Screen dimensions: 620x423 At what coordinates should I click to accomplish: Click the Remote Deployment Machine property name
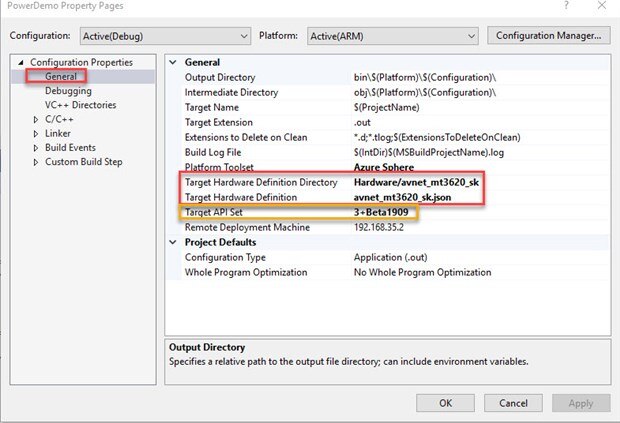[x=247, y=227]
